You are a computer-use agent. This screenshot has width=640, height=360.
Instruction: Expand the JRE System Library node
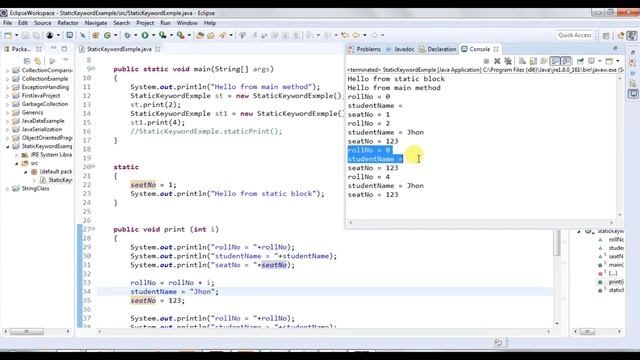17,155
